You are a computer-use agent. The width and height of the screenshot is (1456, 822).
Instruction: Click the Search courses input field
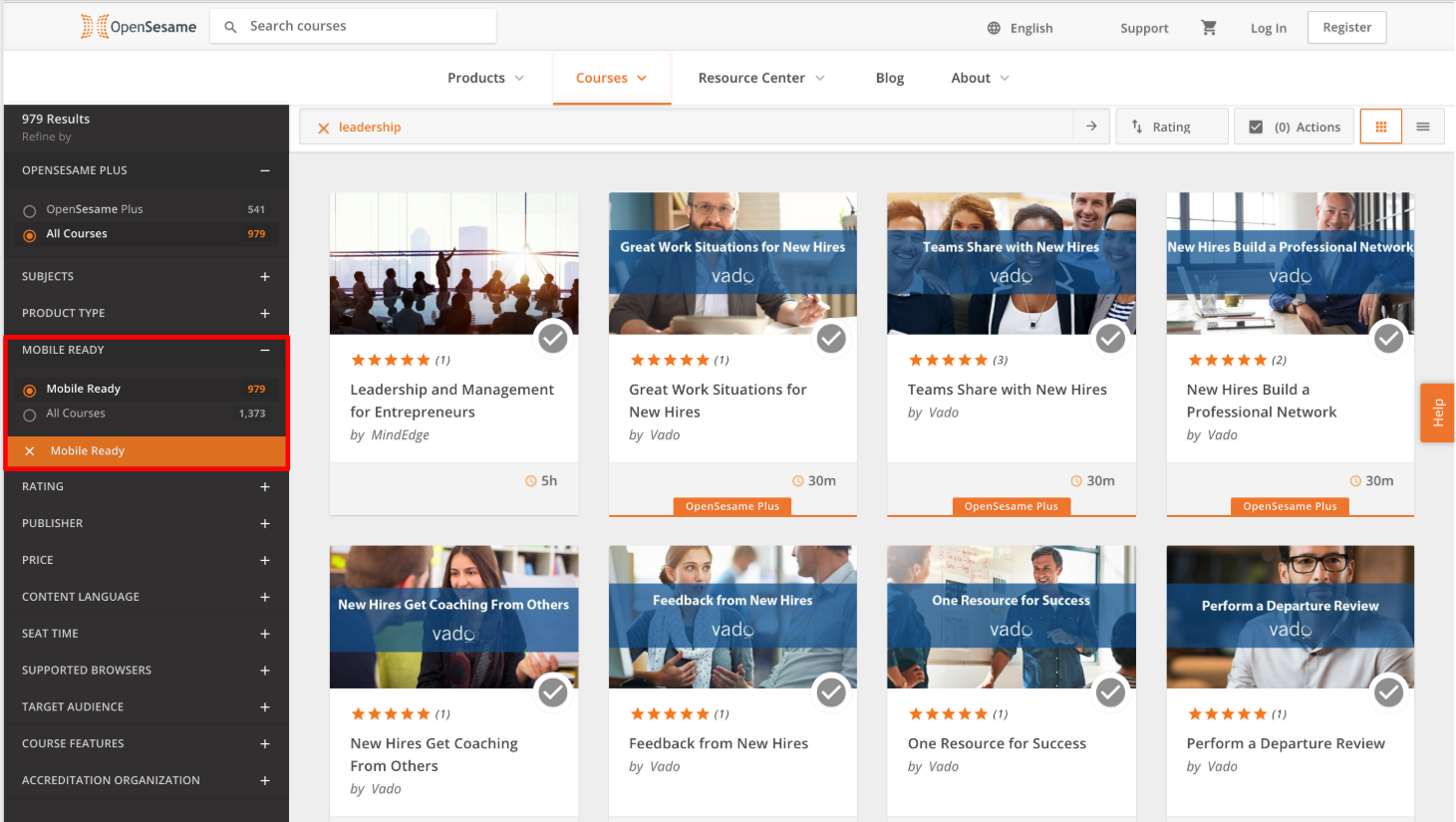(364, 27)
